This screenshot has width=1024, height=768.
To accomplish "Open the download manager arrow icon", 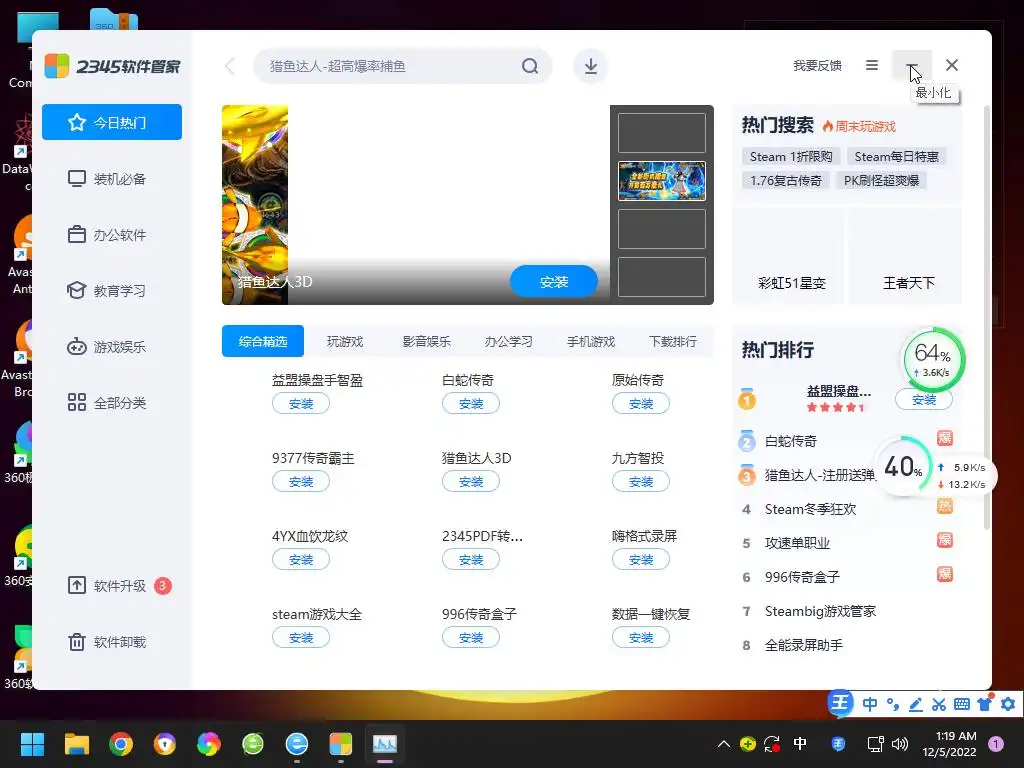I will (590, 66).
